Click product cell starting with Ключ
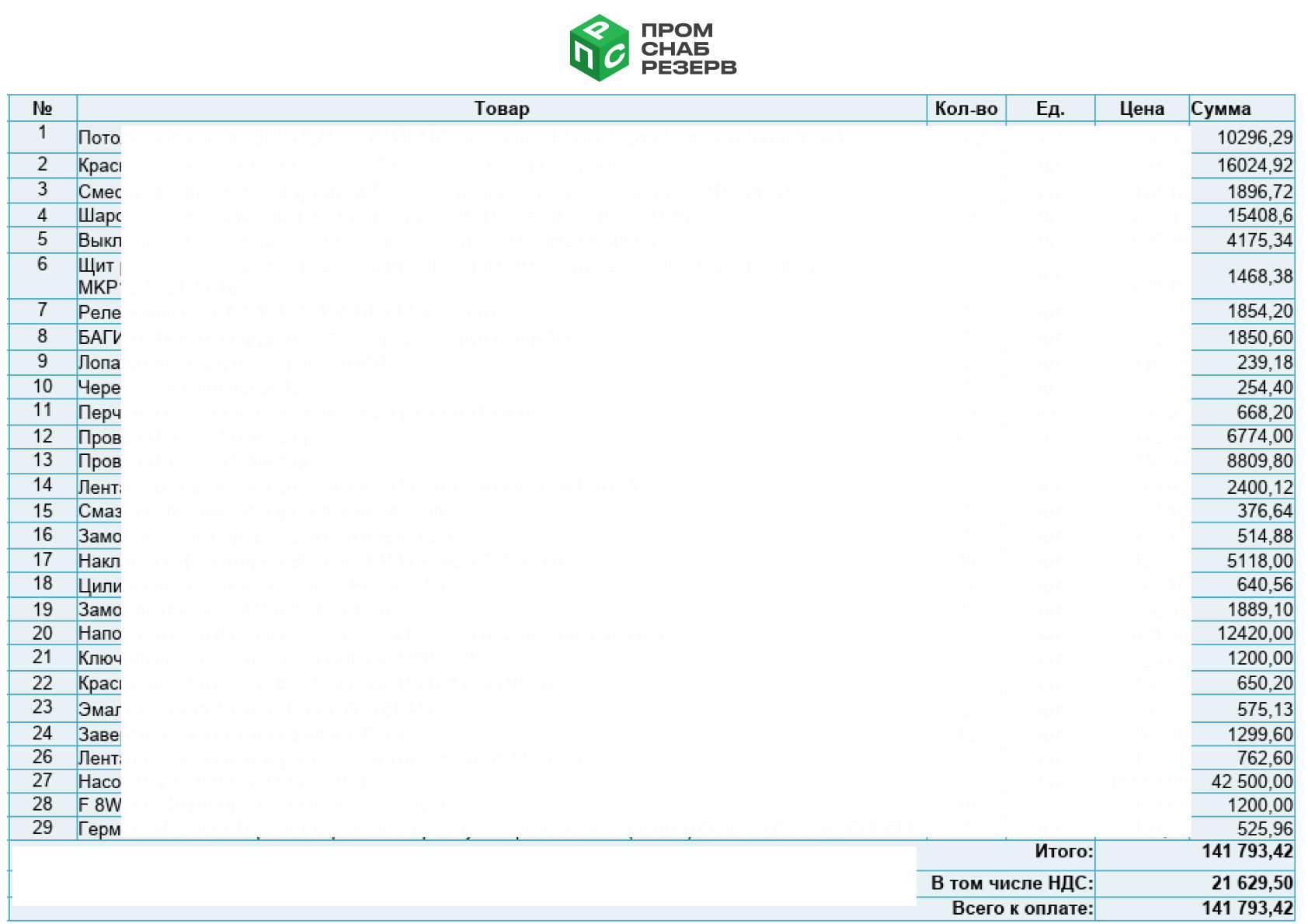This screenshot has width=1308, height=924. [x=502, y=658]
